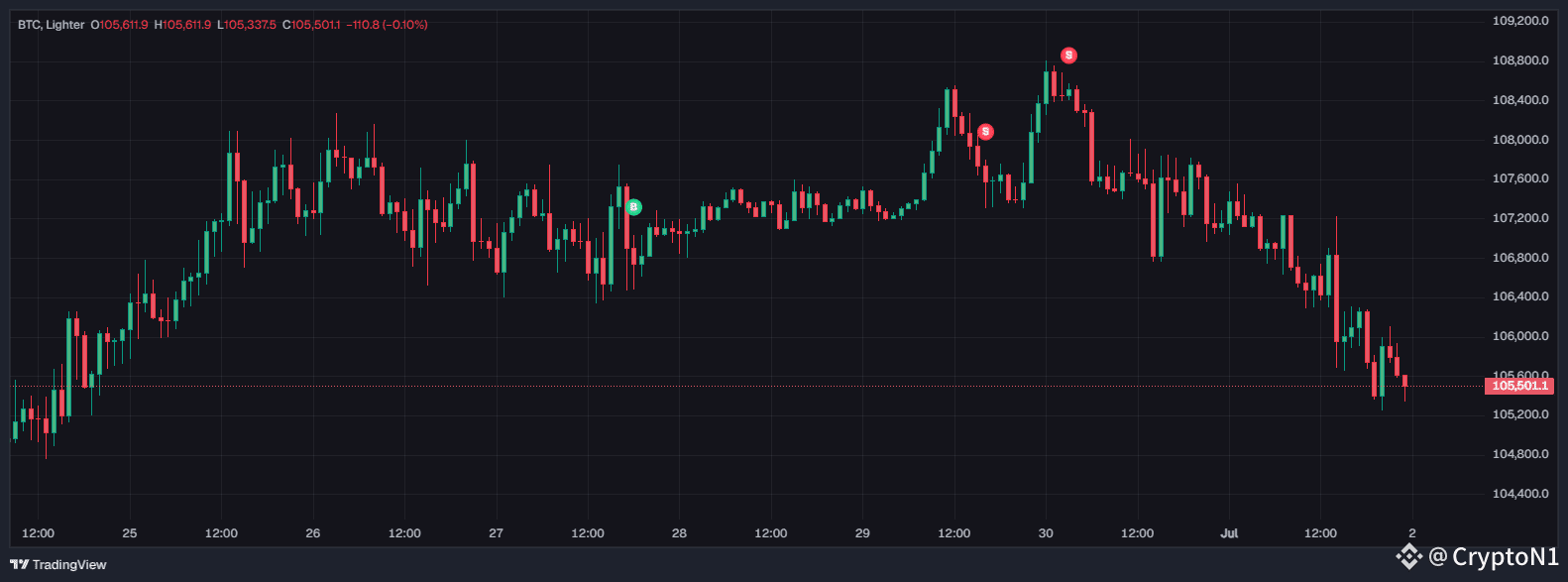Click the 109,200.0 price axis label
Screen dimensions: 1568x582
1520,21
